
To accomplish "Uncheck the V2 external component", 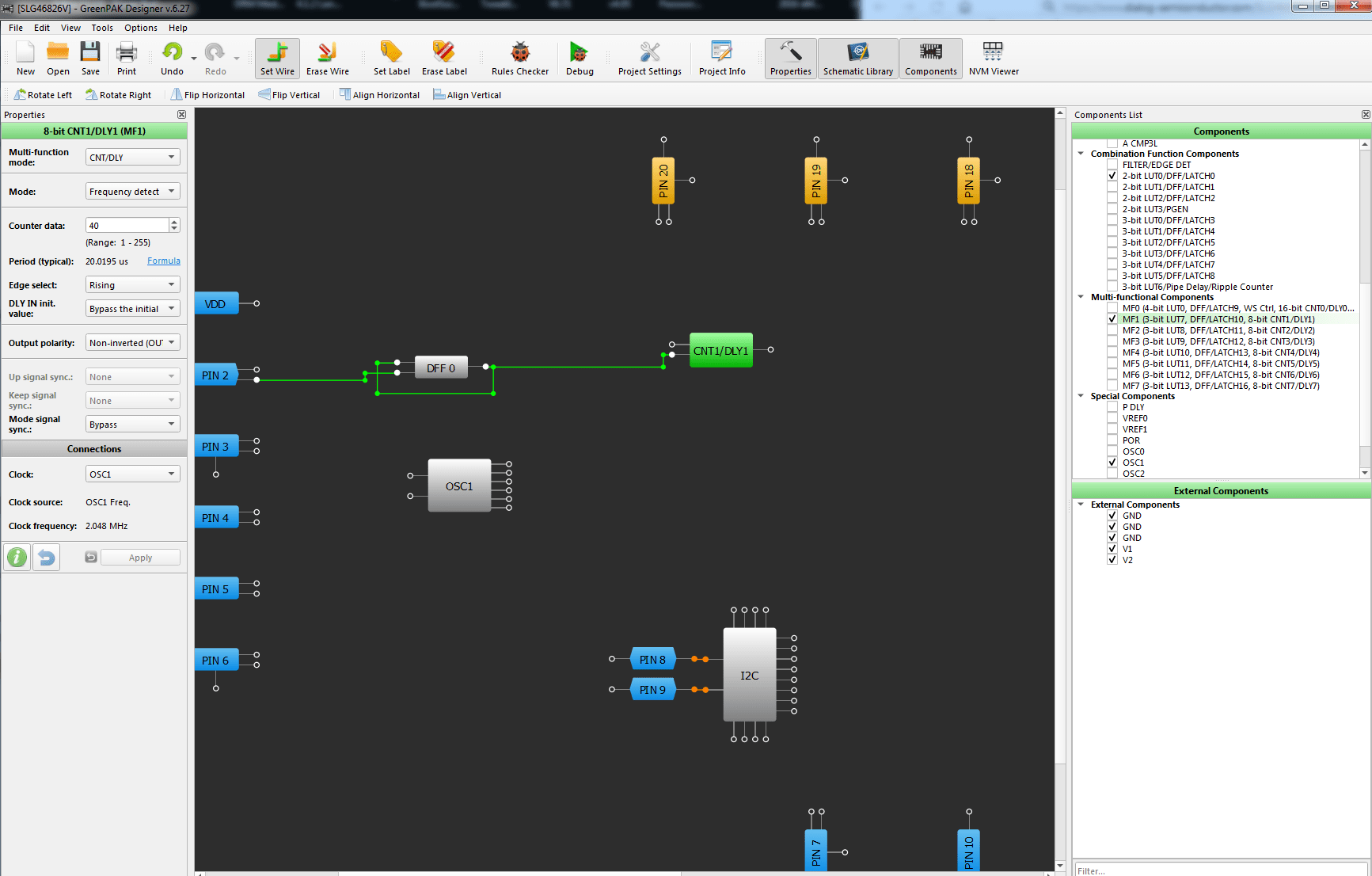I will (x=1112, y=560).
